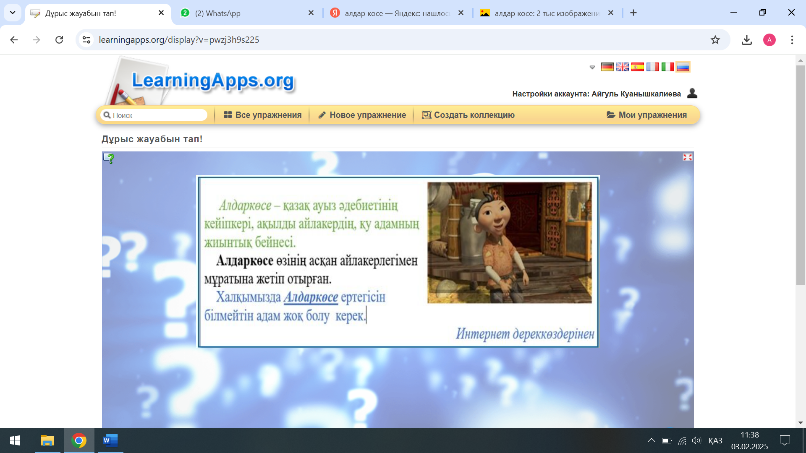806x453 pixels.
Task: Open the Windows Start menu
Action: coord(14,441)
